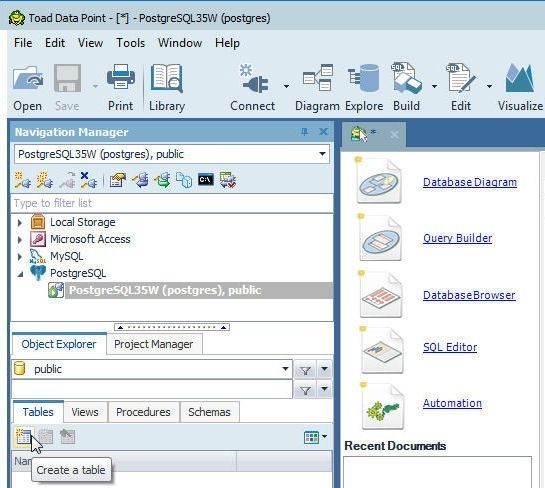Click the connection properties icon
This screenshot has width=545, height=488.
118,180
